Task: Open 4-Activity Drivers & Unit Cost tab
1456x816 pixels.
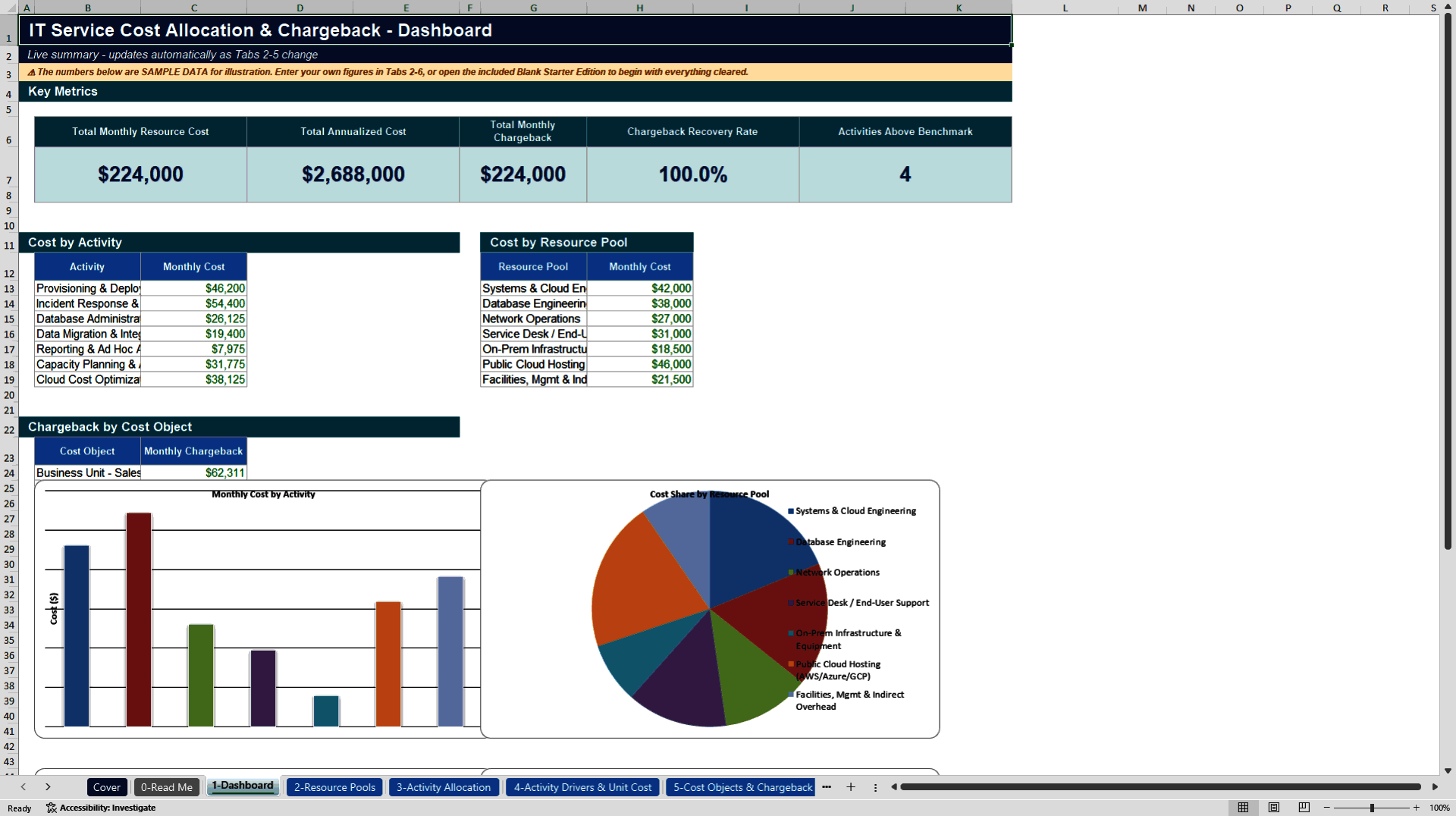Action: point(582,787)
